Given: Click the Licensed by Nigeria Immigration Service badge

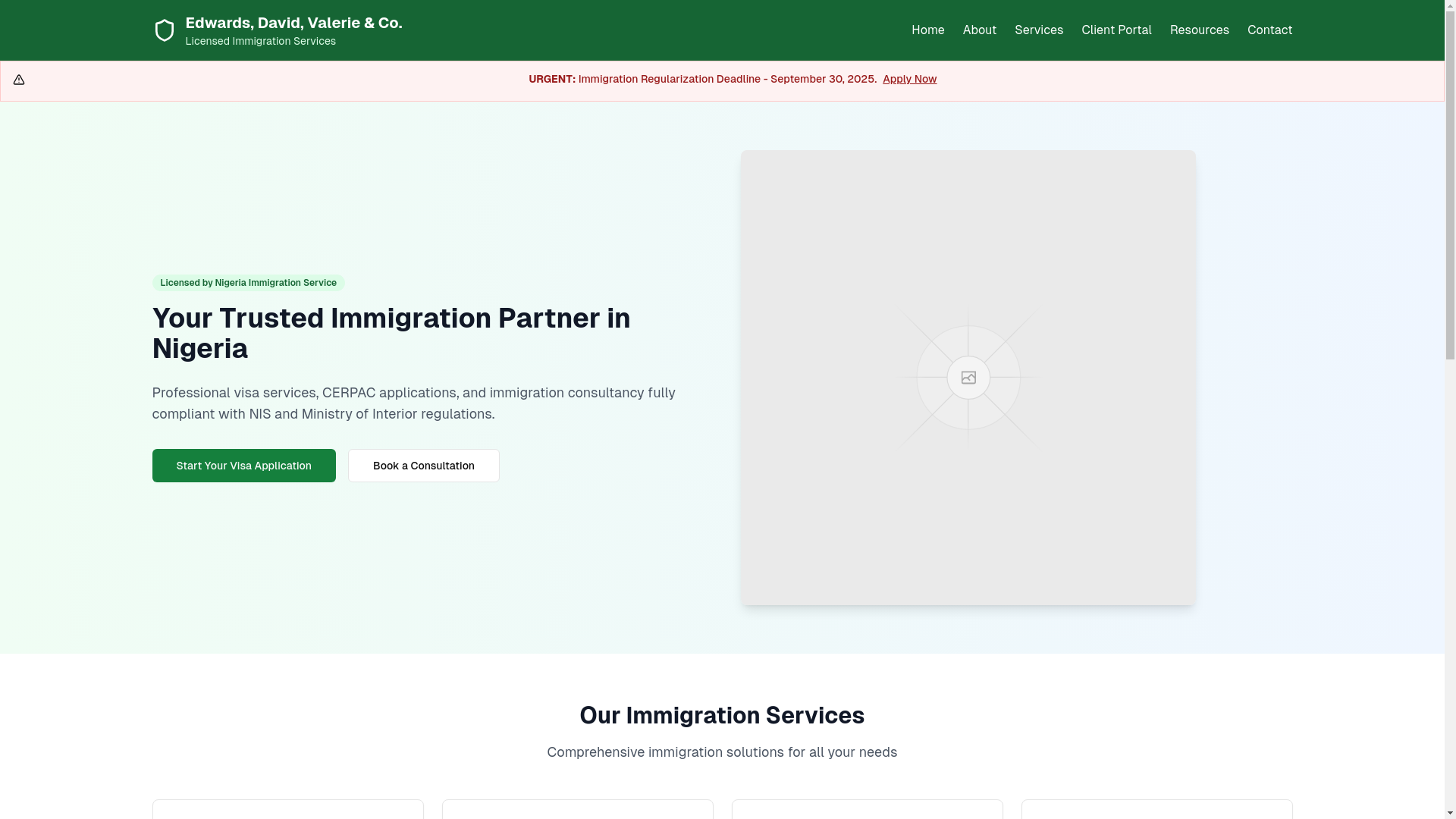Looking at the screenshot, I should click(x=249, y=283).
